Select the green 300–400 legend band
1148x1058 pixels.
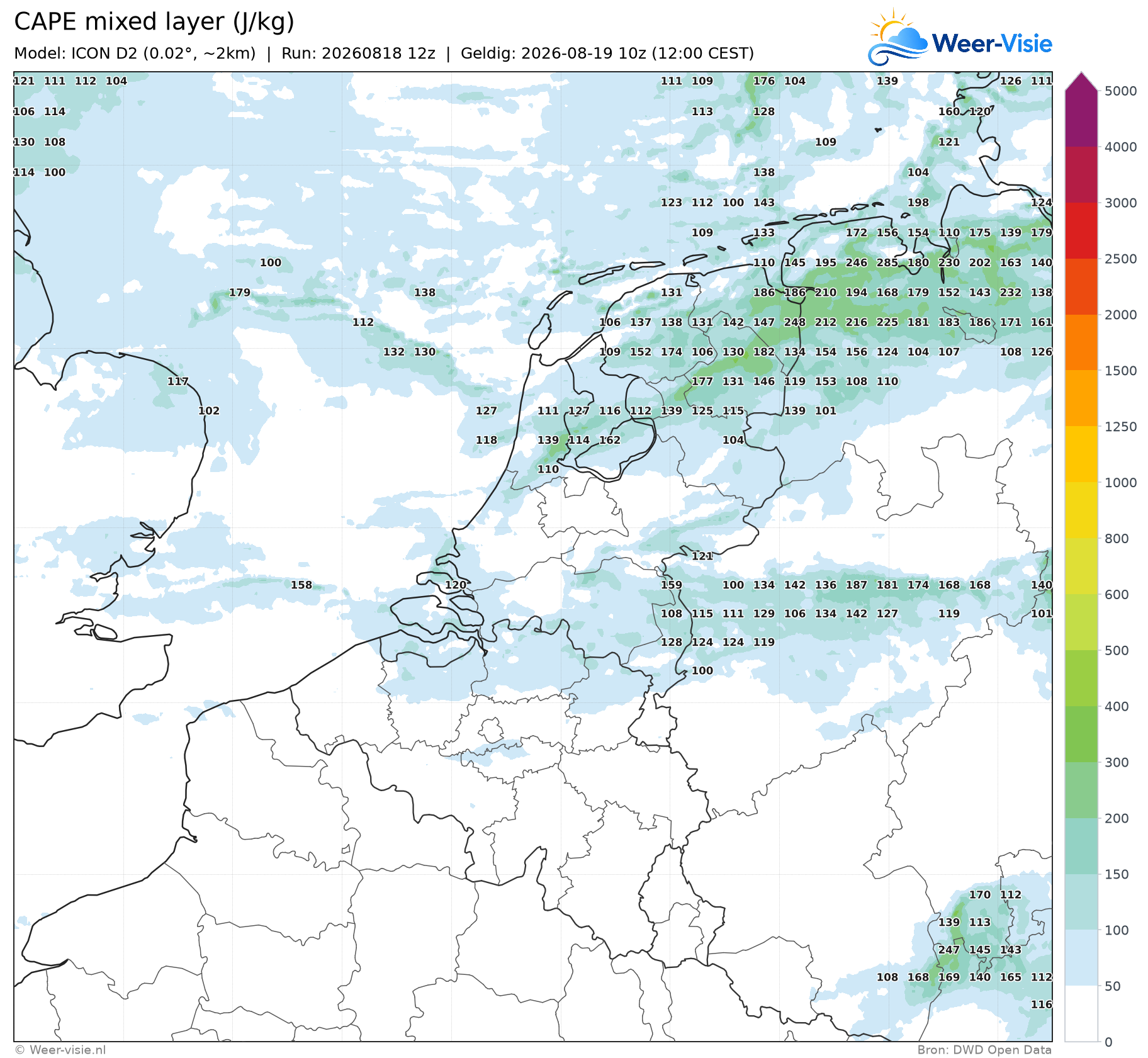click(x=1081, y=734)
